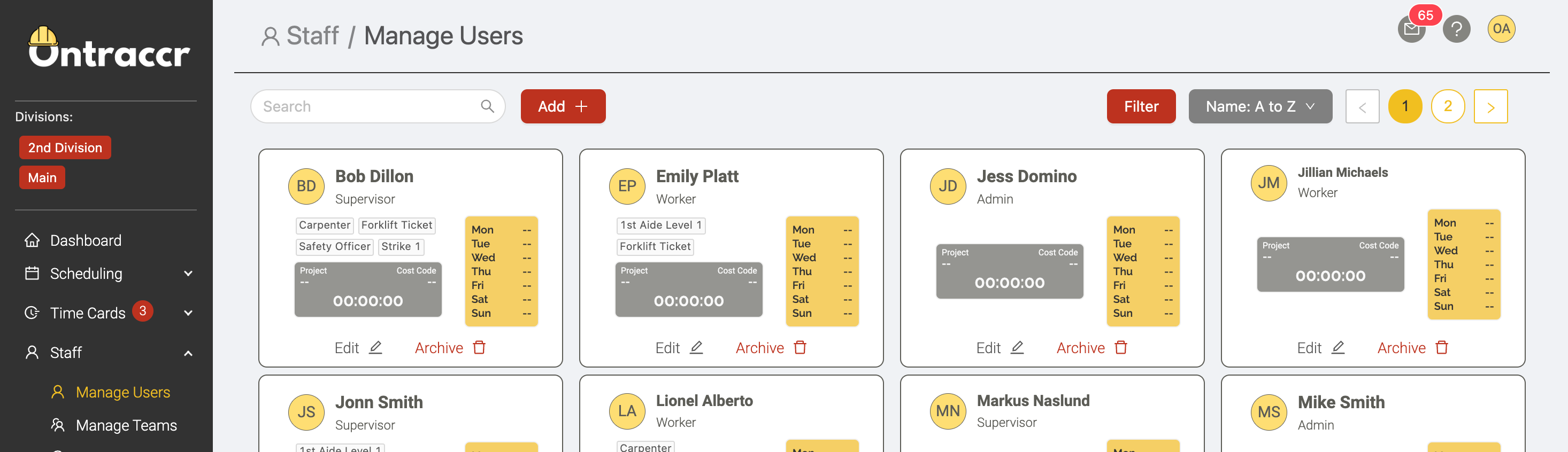Click the Manage Teams group icon

pyautogui.click(x=58, y=425)
